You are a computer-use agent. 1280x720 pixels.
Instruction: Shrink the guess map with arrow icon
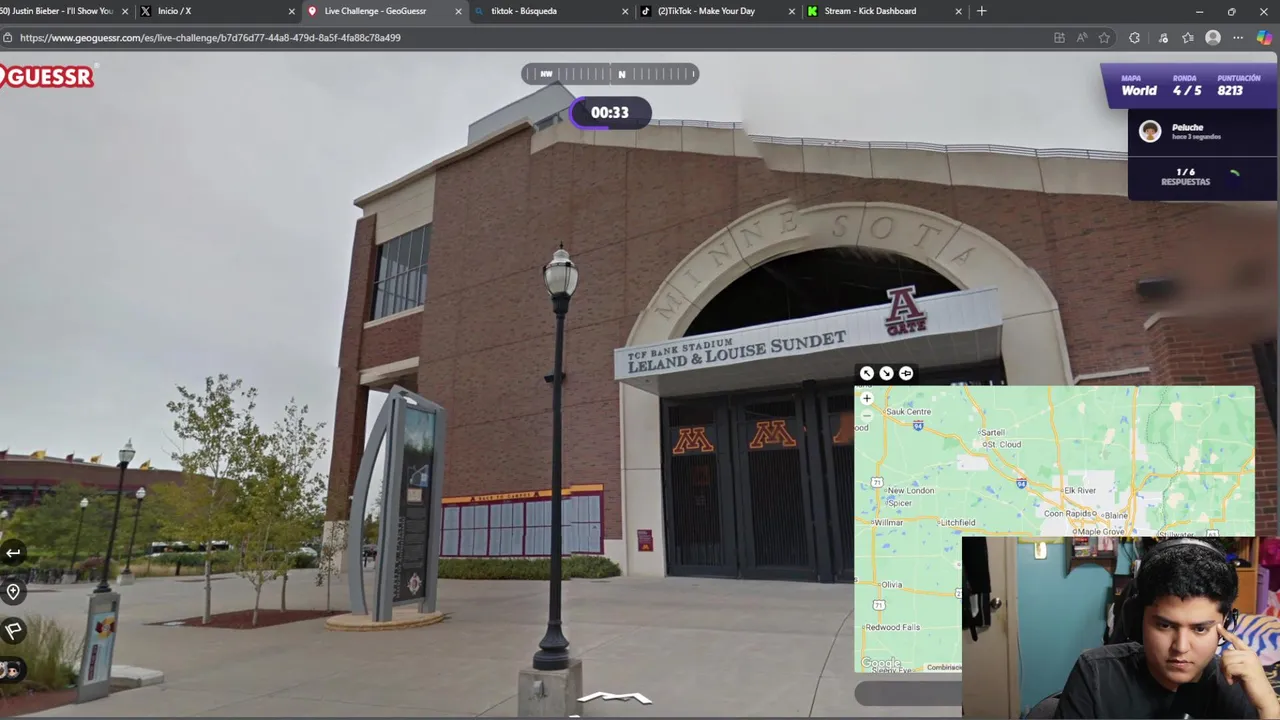click(886, 373)
